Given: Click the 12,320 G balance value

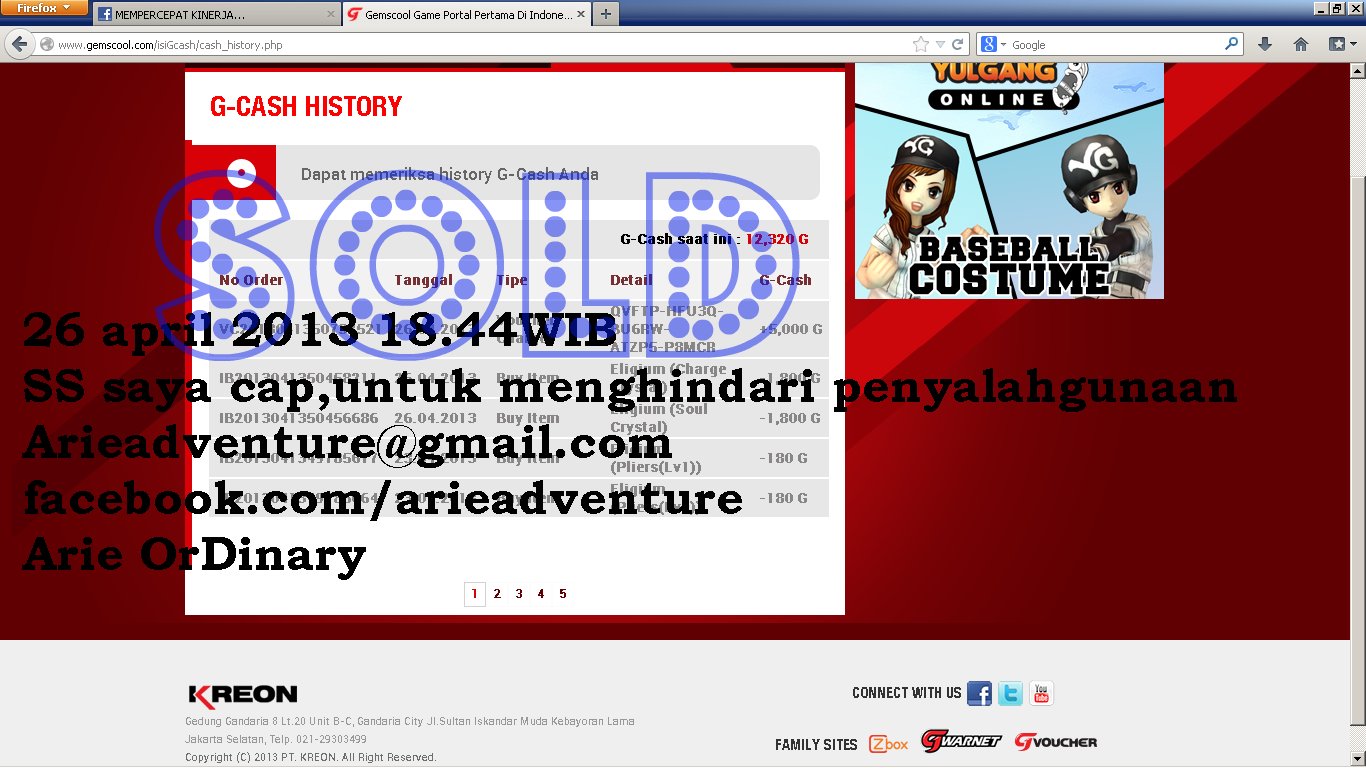Looking at the screenshot, I should 777,239.
